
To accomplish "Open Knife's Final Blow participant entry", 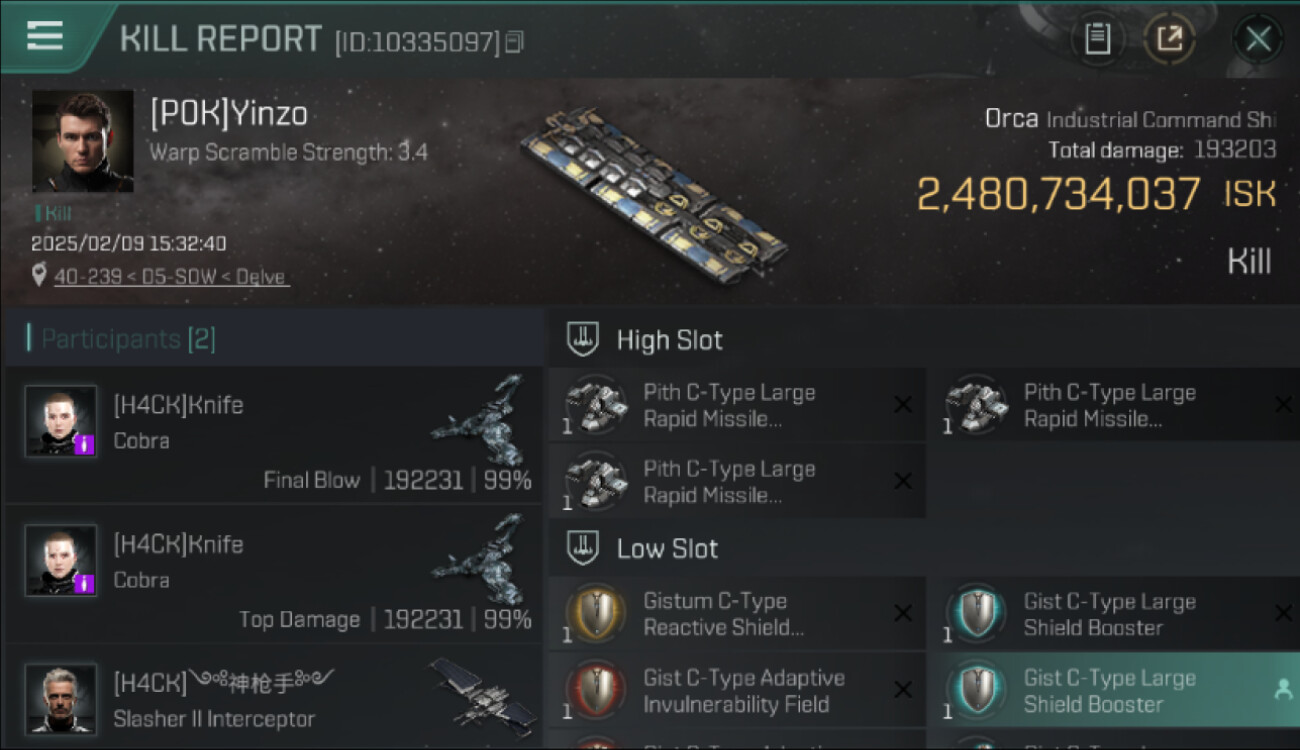I will 272,435.
